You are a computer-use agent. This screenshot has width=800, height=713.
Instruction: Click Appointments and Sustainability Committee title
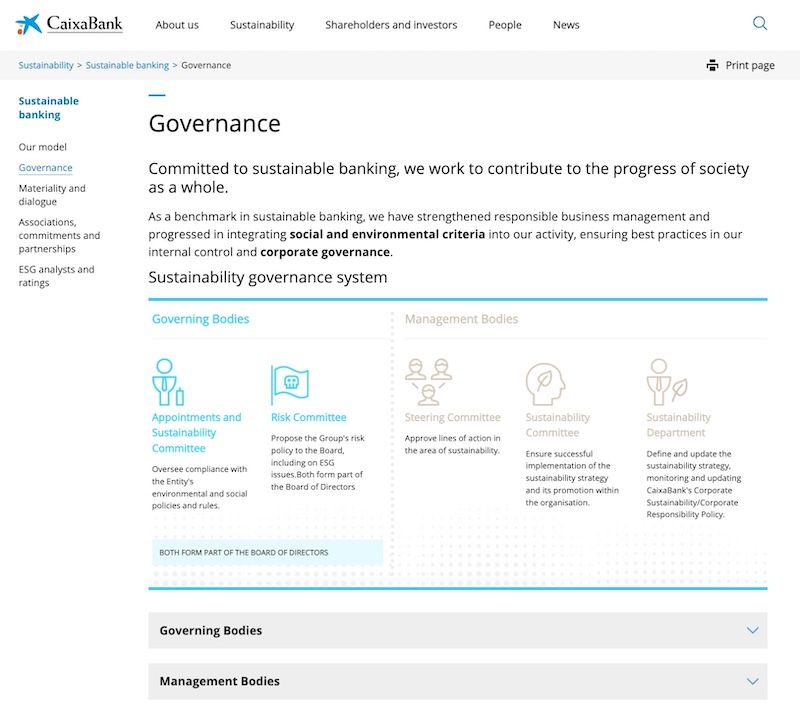coord(196,433)
